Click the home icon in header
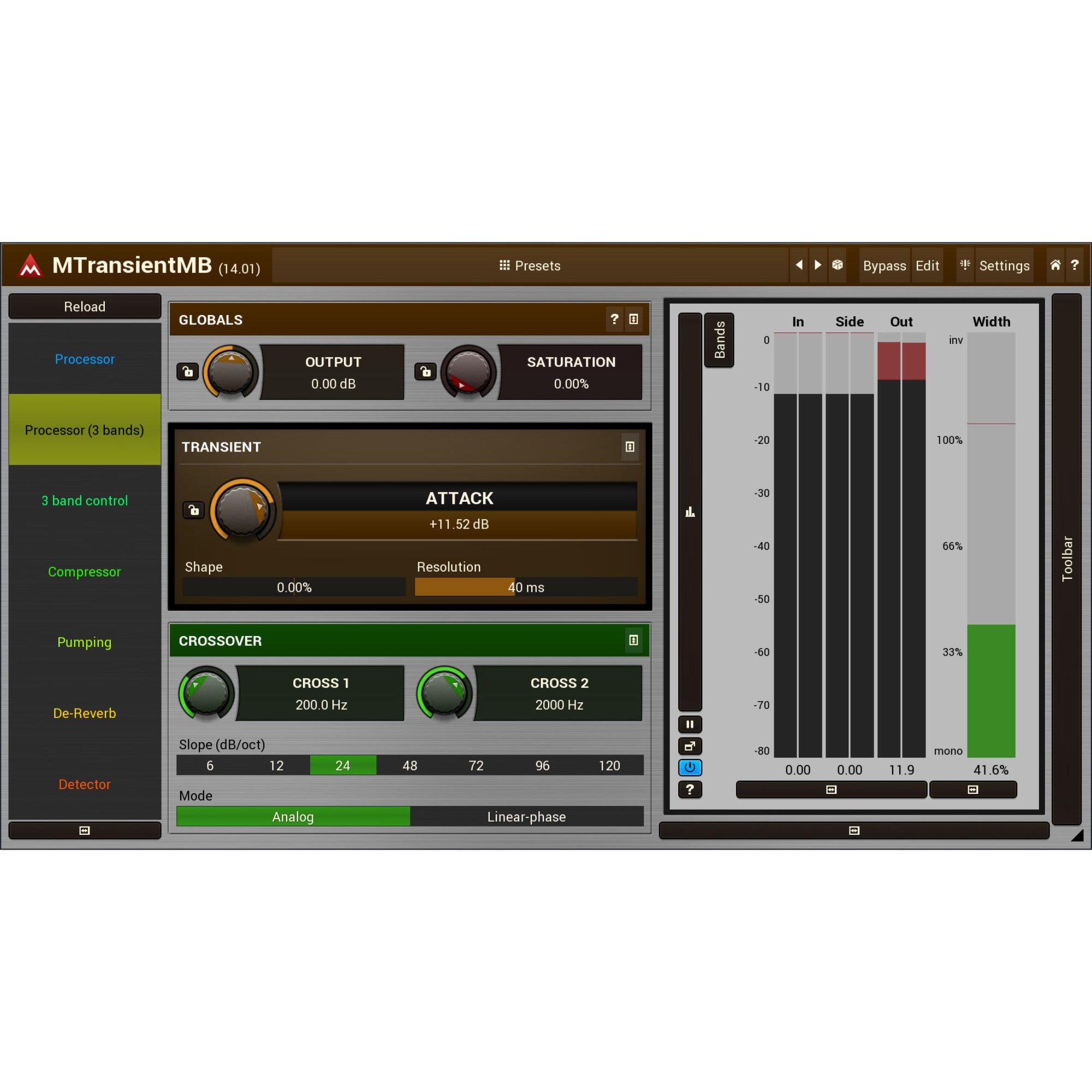The width and height of the screenshot is (1092, 1092). [1055, 264]
